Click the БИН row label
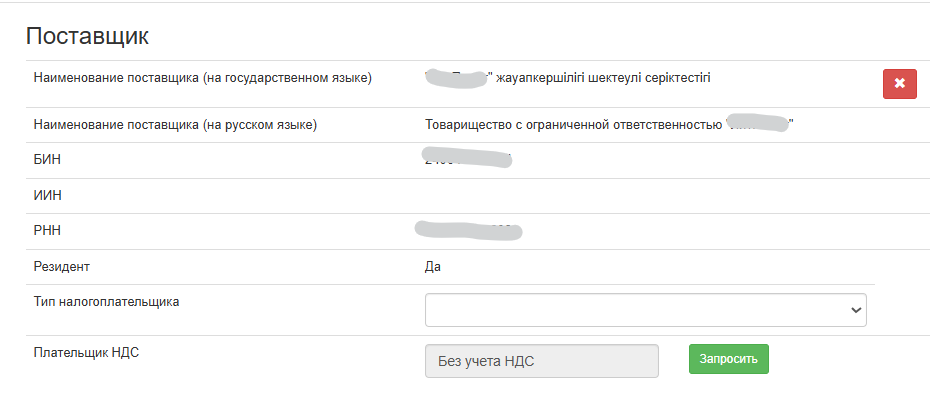 pyautogui.click(x=47, y=160)
